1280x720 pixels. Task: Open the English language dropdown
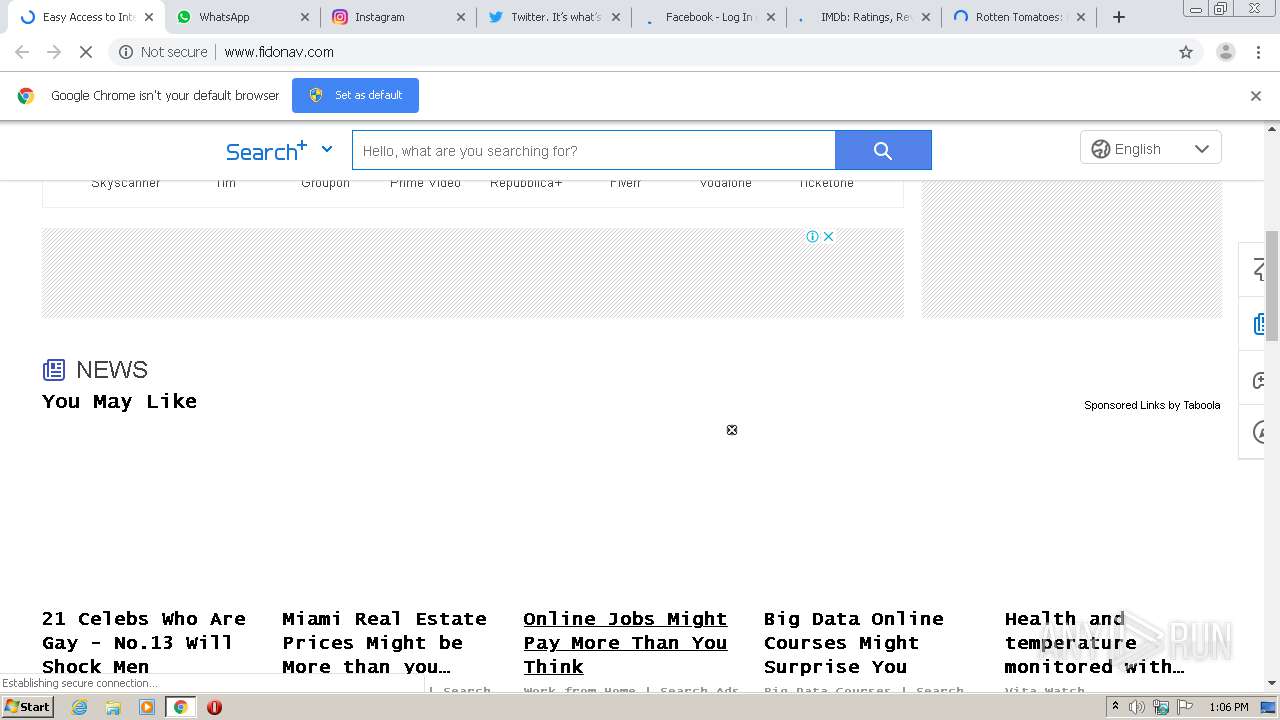click(1150, 149)
